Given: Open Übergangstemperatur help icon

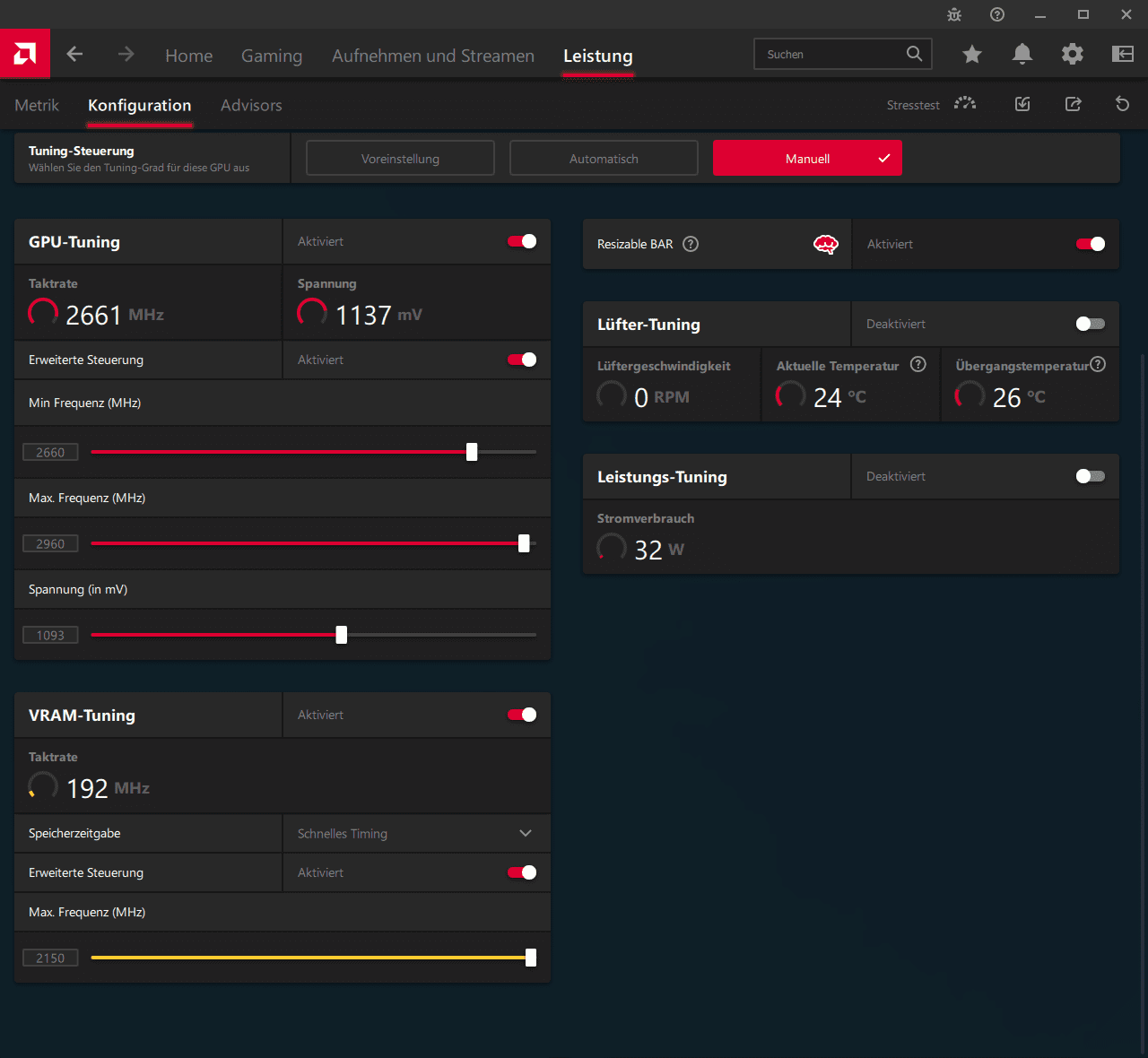Looking at the screenshot, I should click(1098, 364).
